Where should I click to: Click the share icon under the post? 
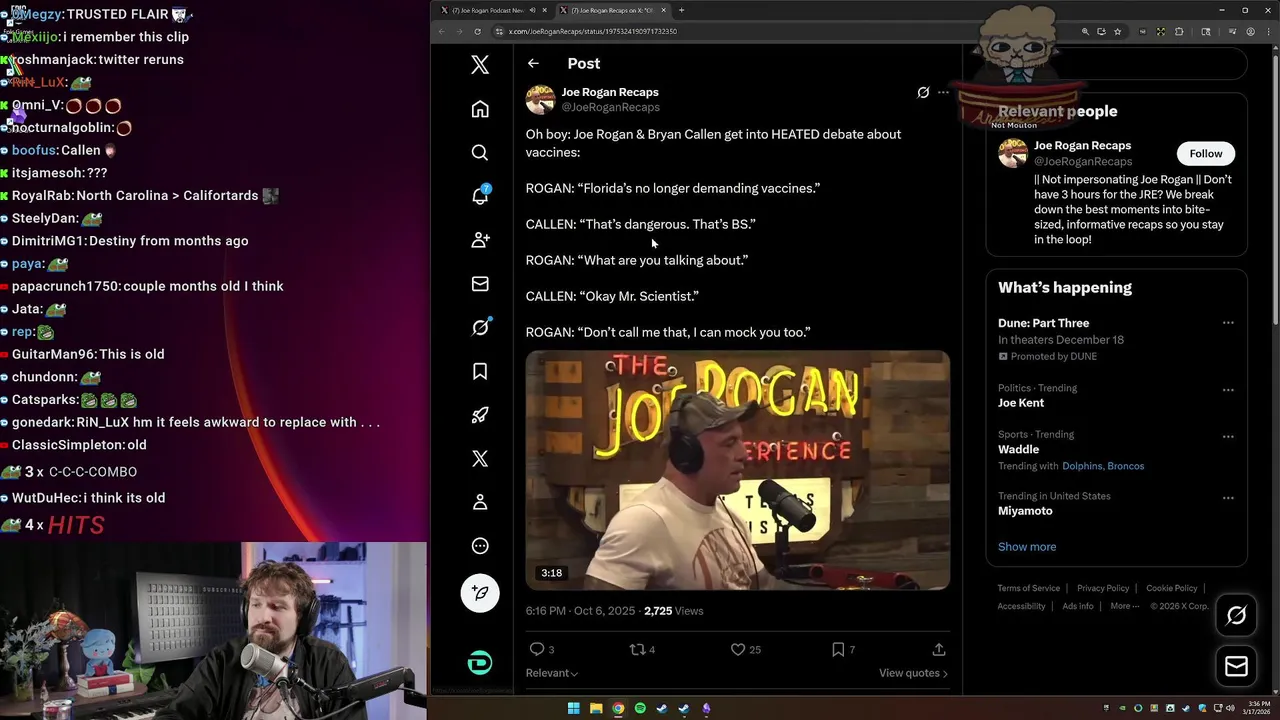939,649
